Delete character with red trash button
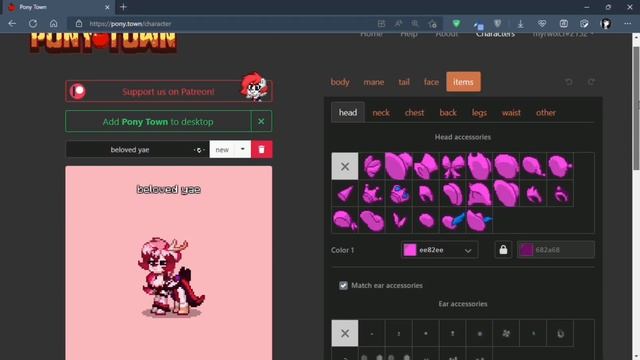Viewport: 640px width, 360px height. pyautogui.click(x=262, y=149)
